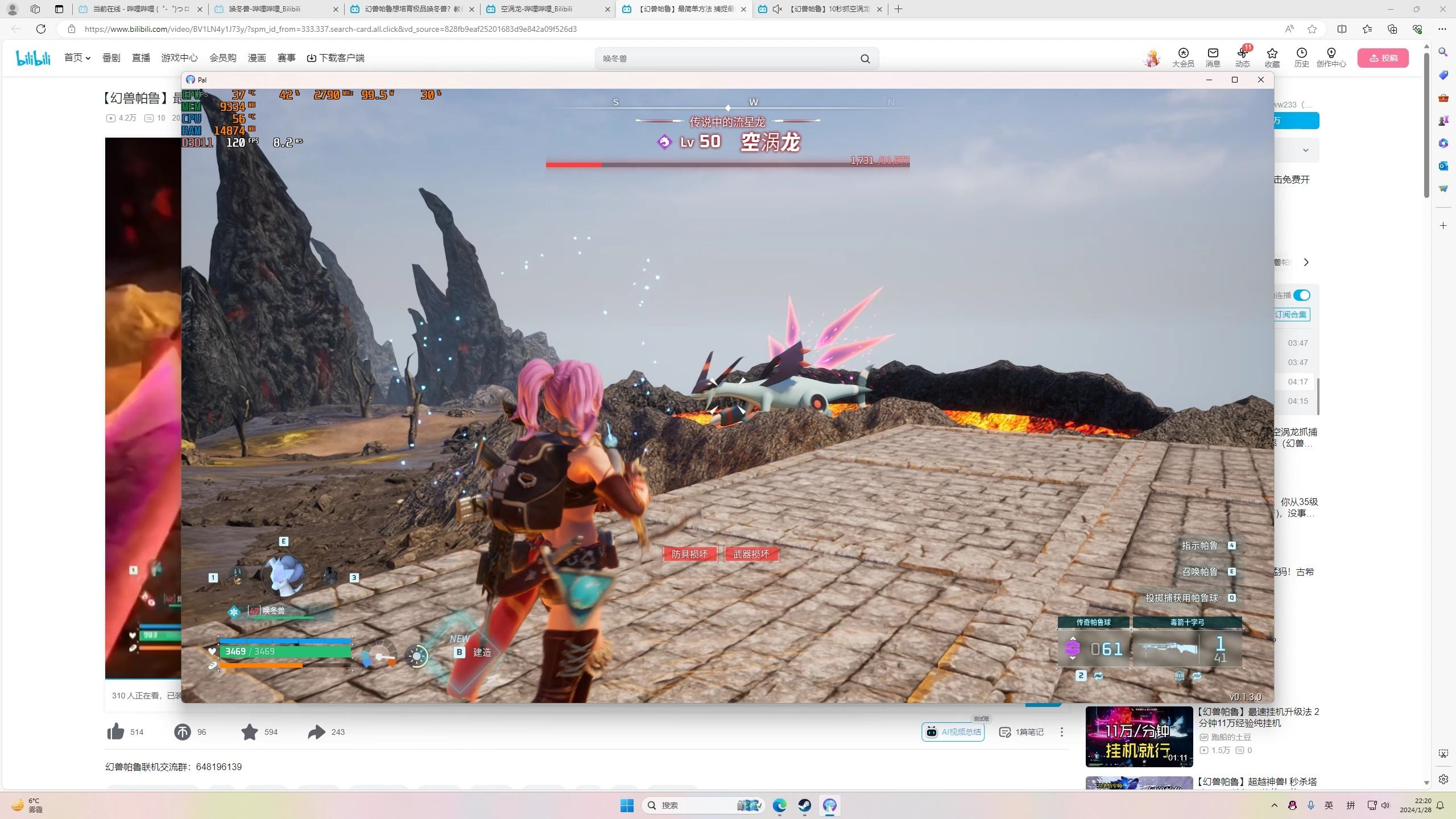Open the 直播 nav item
The height and width of the screenshot is (819, 1456).
click(x=141, y=58)
